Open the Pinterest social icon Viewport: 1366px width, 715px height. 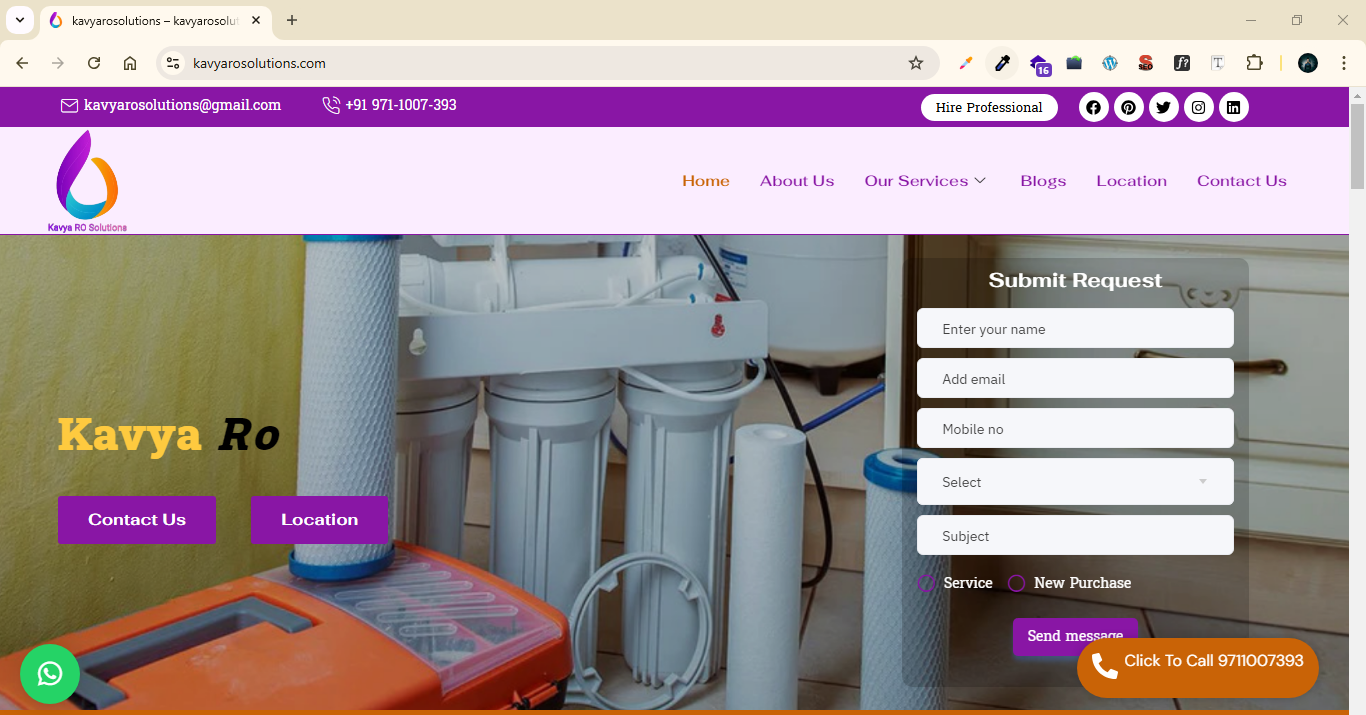1129,107
